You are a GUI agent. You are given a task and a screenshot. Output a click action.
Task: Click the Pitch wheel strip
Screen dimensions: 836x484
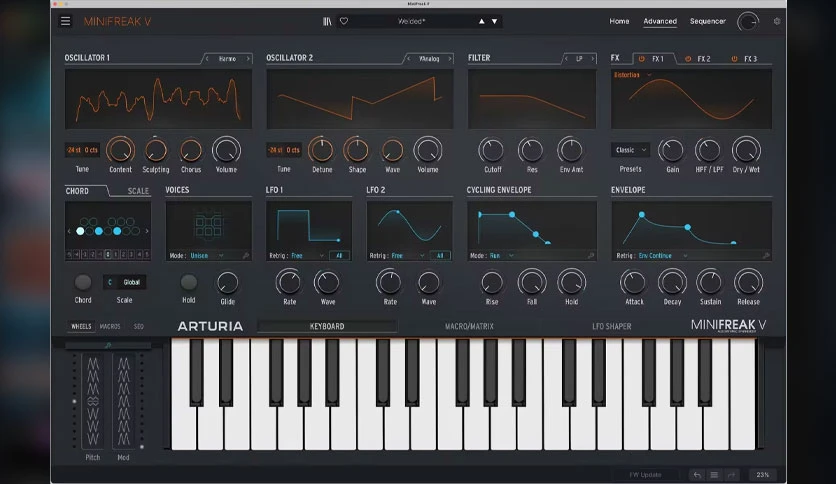(93, 402)
